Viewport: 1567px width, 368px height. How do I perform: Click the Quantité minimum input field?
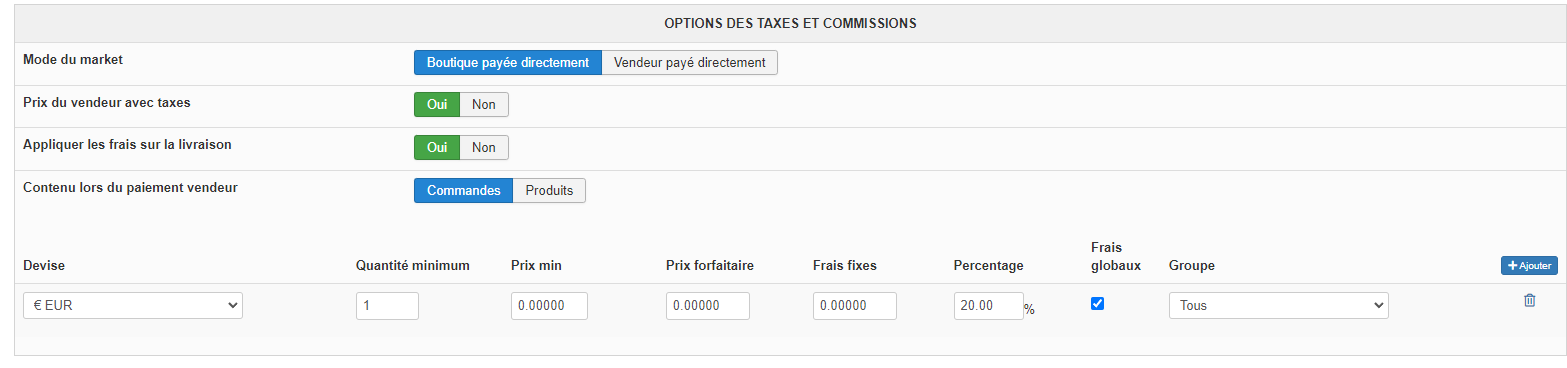[x=387, y=306]
